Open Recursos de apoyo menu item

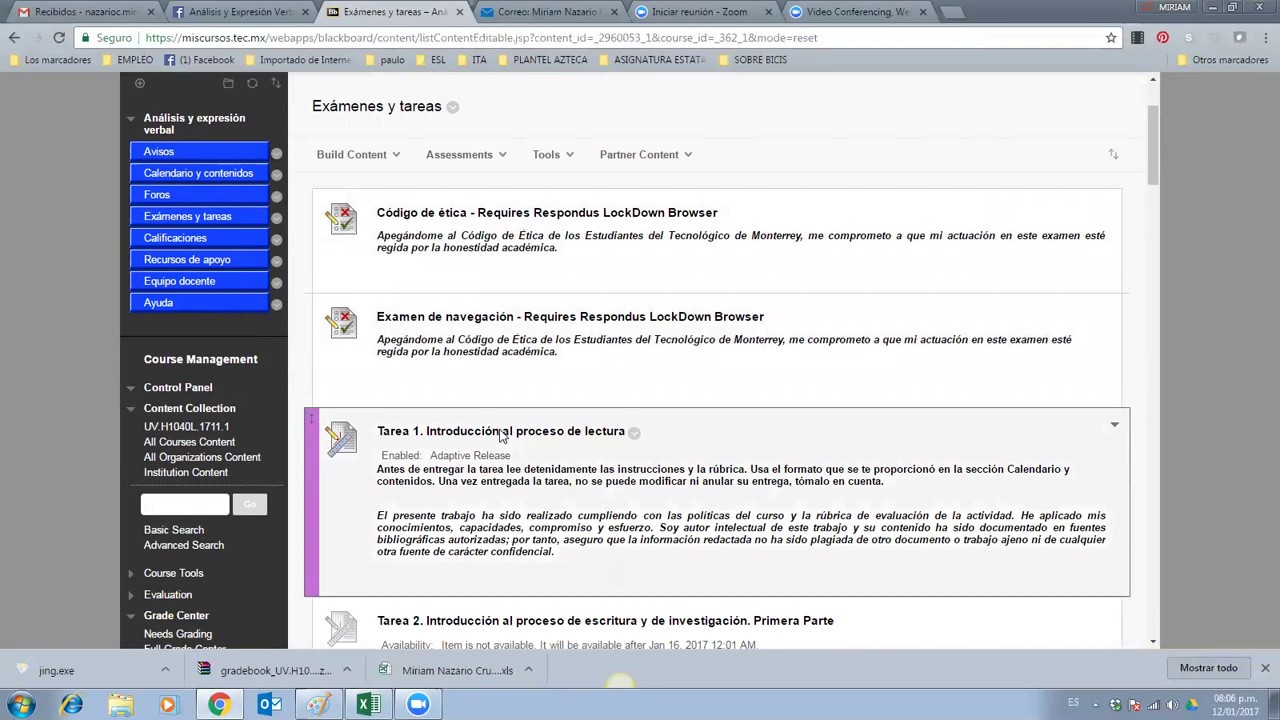click(x=199, y=260)
